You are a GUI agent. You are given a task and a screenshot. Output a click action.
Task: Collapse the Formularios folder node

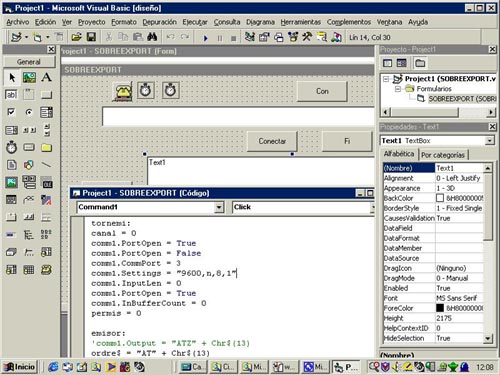[398, 89]
